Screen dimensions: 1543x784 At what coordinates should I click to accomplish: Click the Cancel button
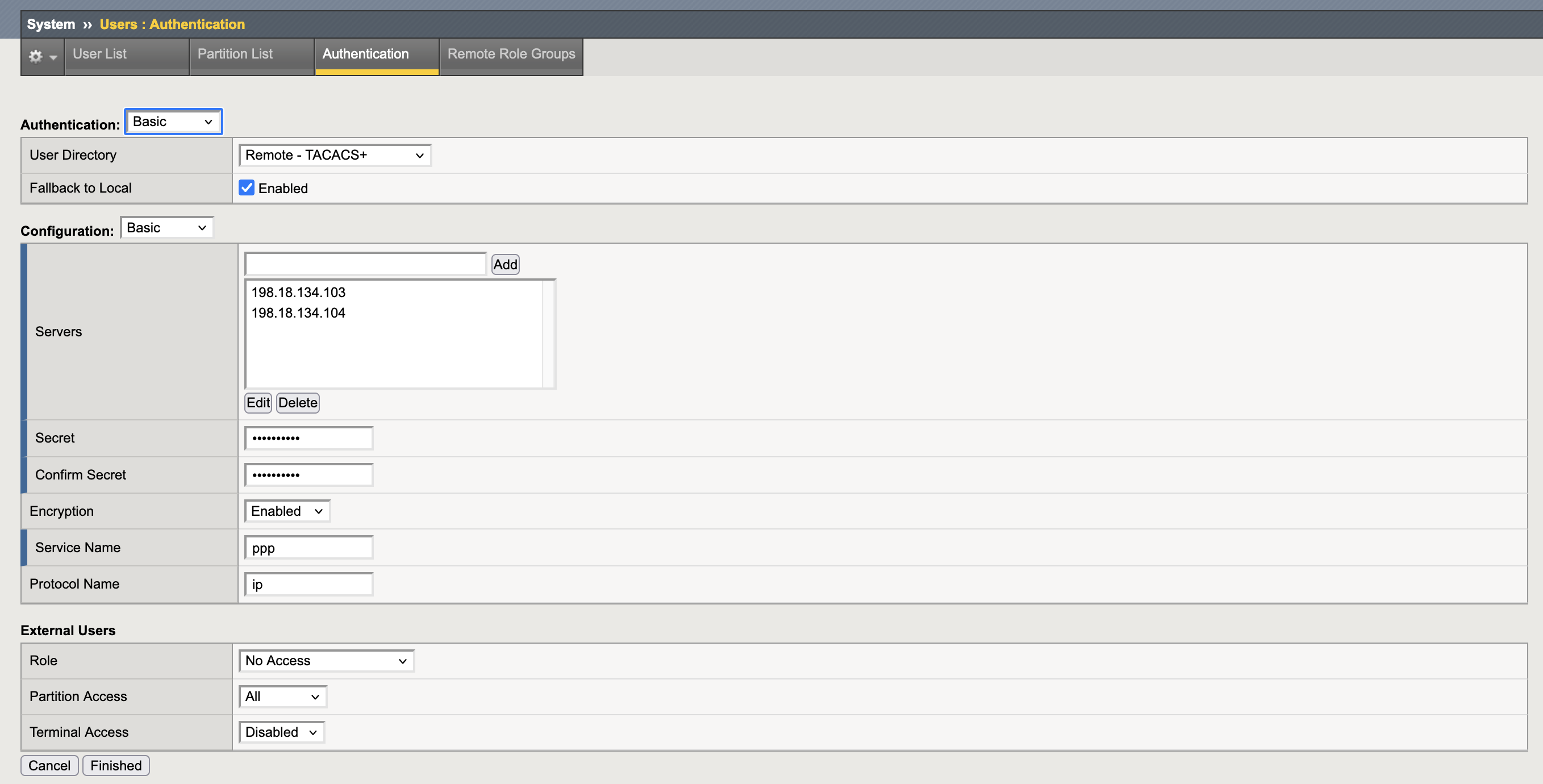coord(49,765)
